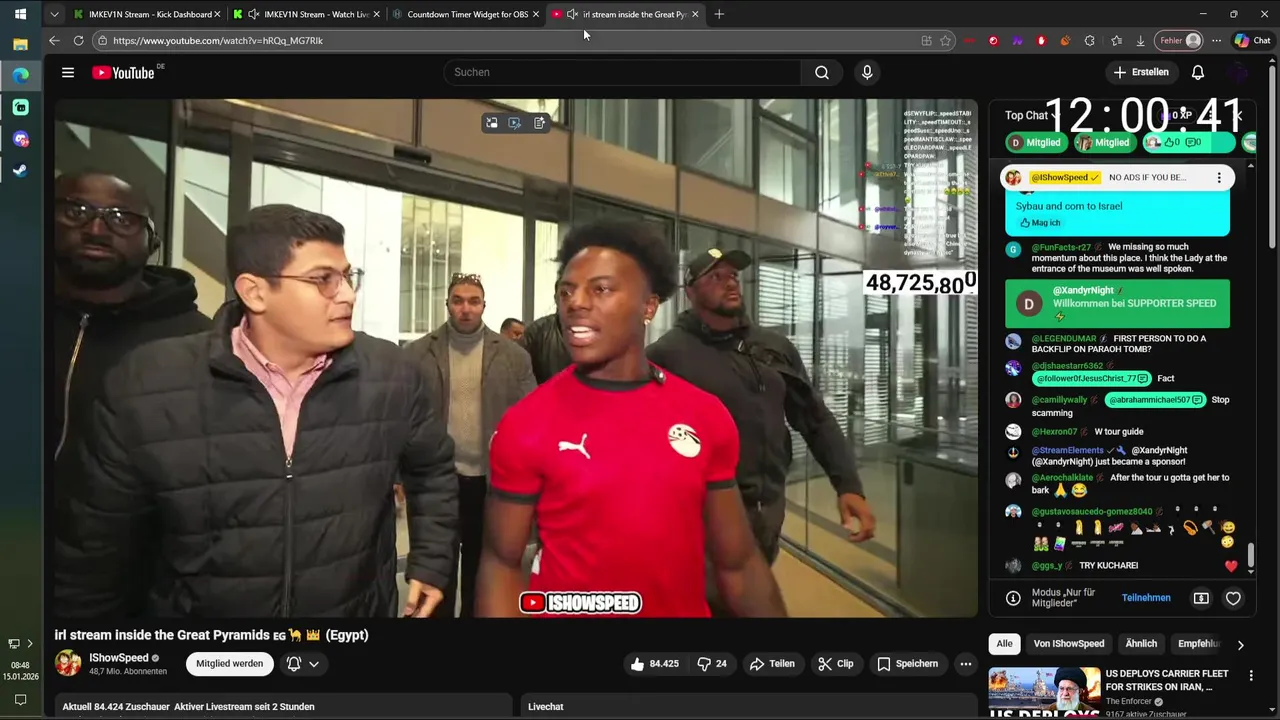Start voice search with the microphone icon
This screenshot has width=1280, height=720.
coord(867,72)
